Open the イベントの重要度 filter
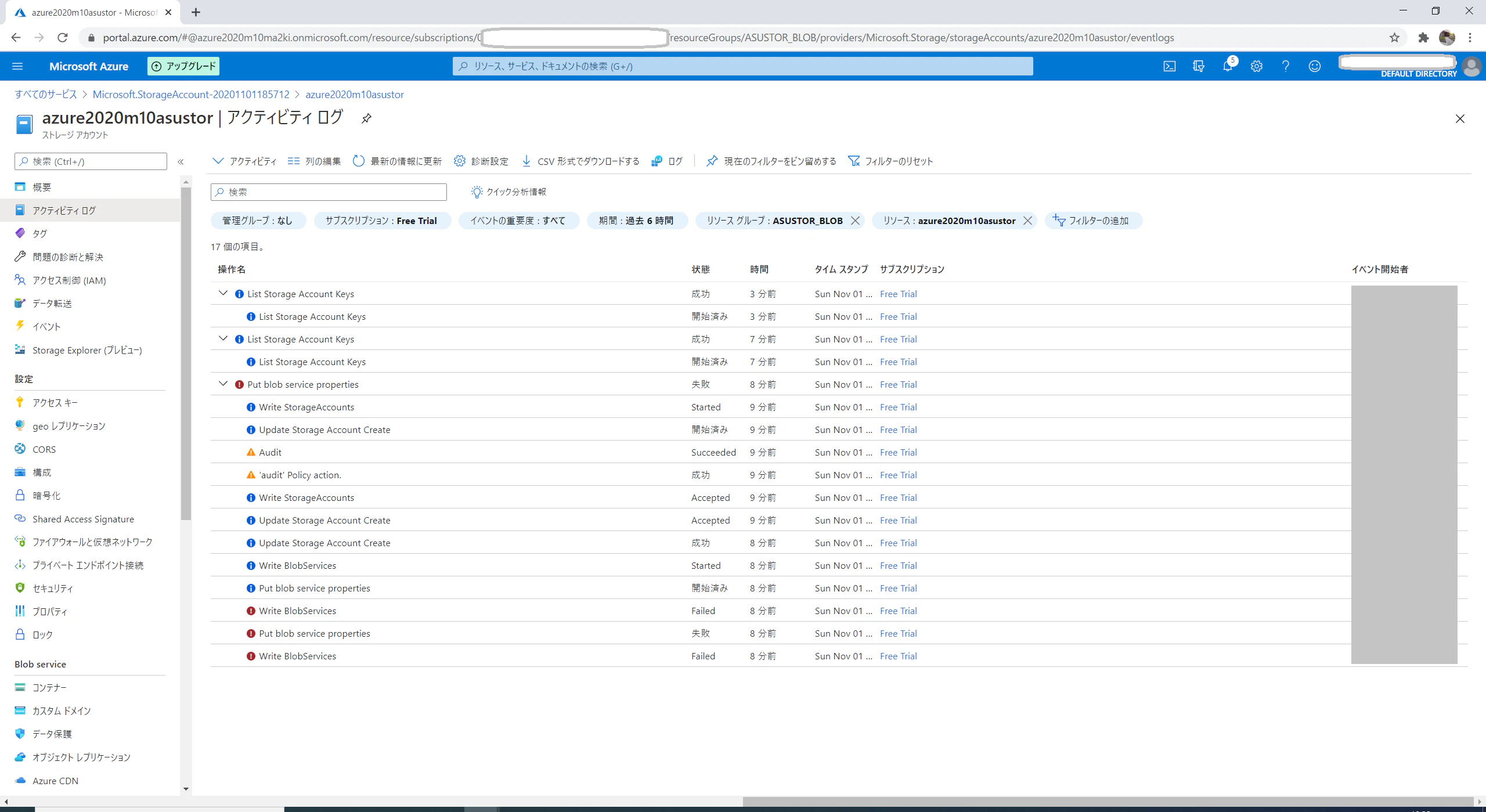The width and height of the screenshot is (1486, 812). (x=518, y=221)
